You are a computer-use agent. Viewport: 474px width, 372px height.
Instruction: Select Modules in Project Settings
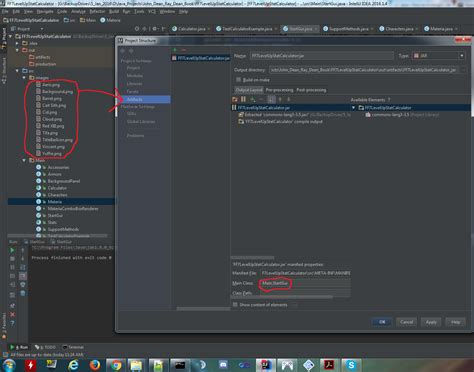(135, 76)
